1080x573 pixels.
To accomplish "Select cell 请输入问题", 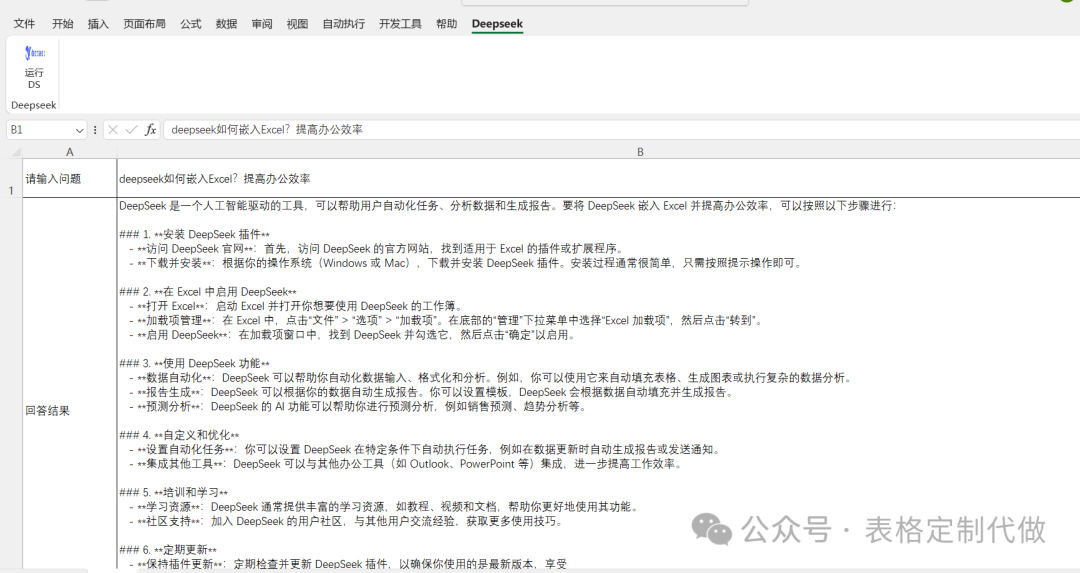I will pos(70,178).
